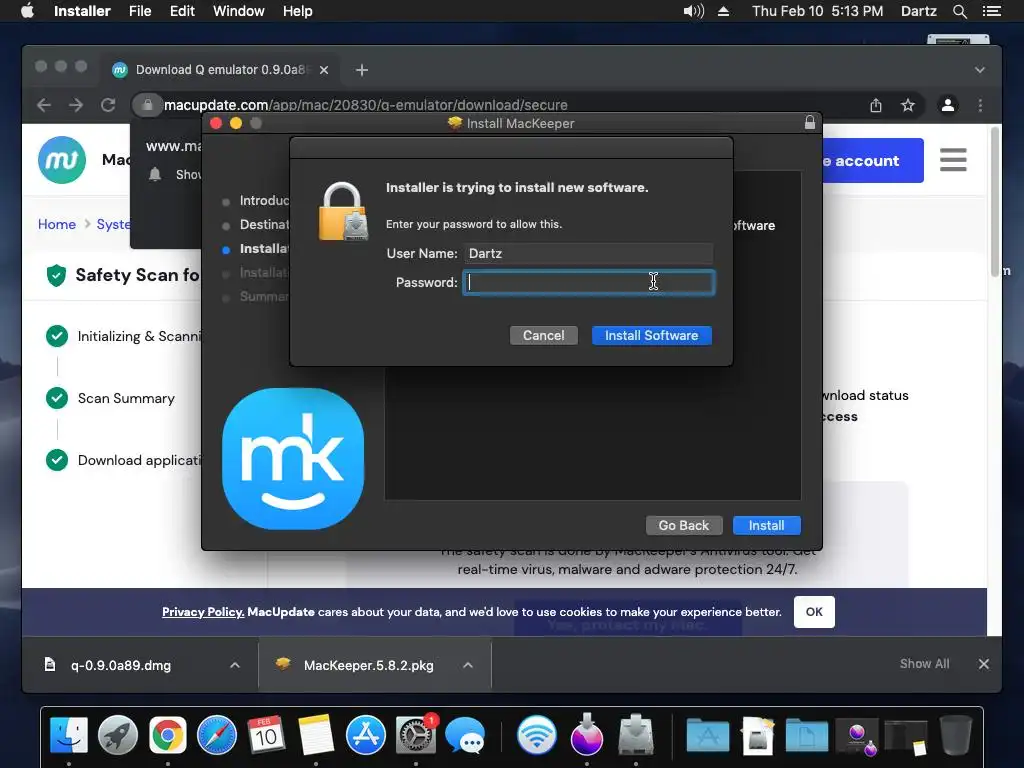
Task: Open the Privacy Policy link
Action: 202,612
